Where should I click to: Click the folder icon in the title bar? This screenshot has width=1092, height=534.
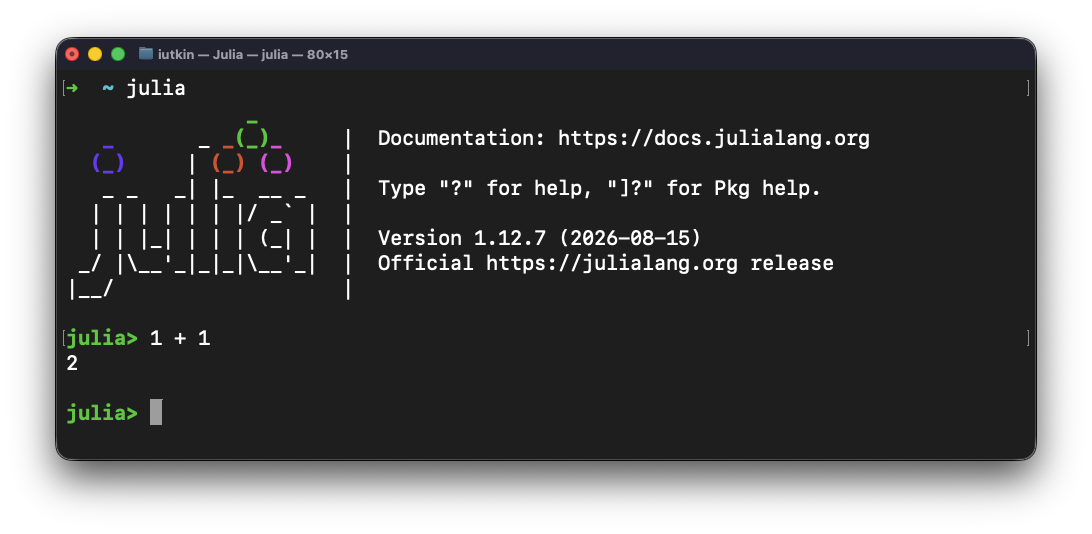point(146,54)
